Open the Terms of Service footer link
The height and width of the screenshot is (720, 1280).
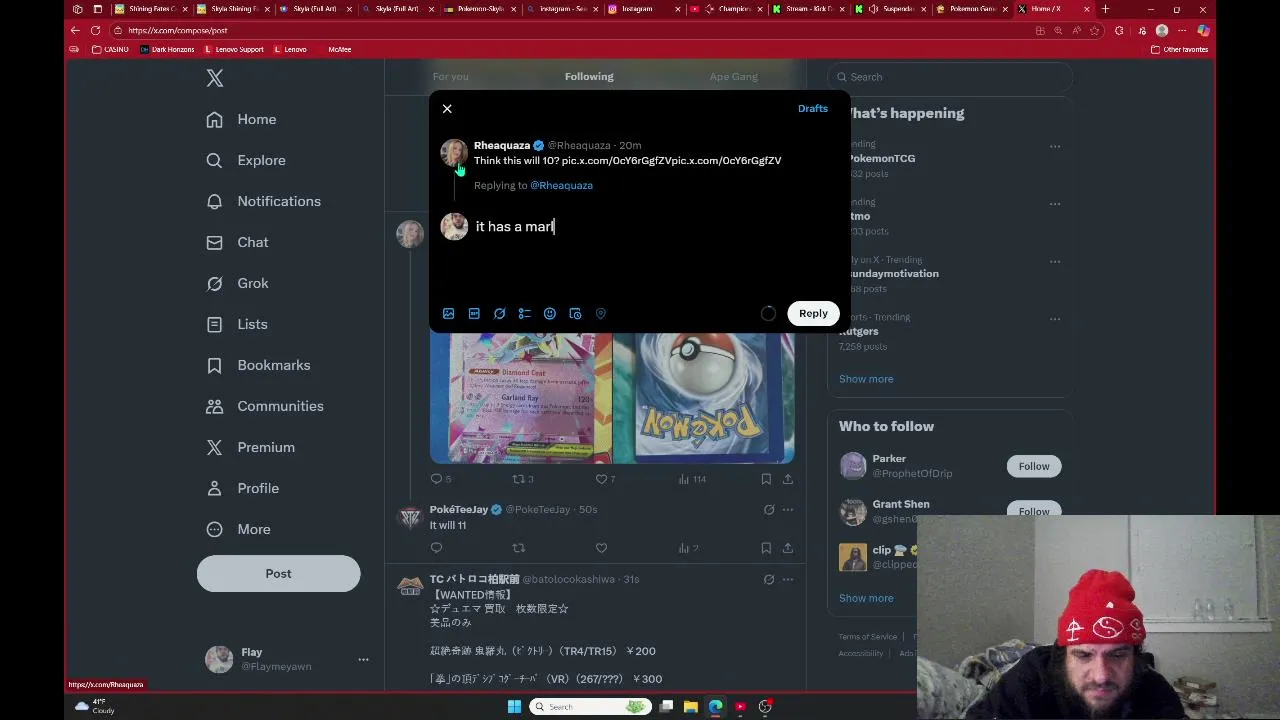point(867,637)
